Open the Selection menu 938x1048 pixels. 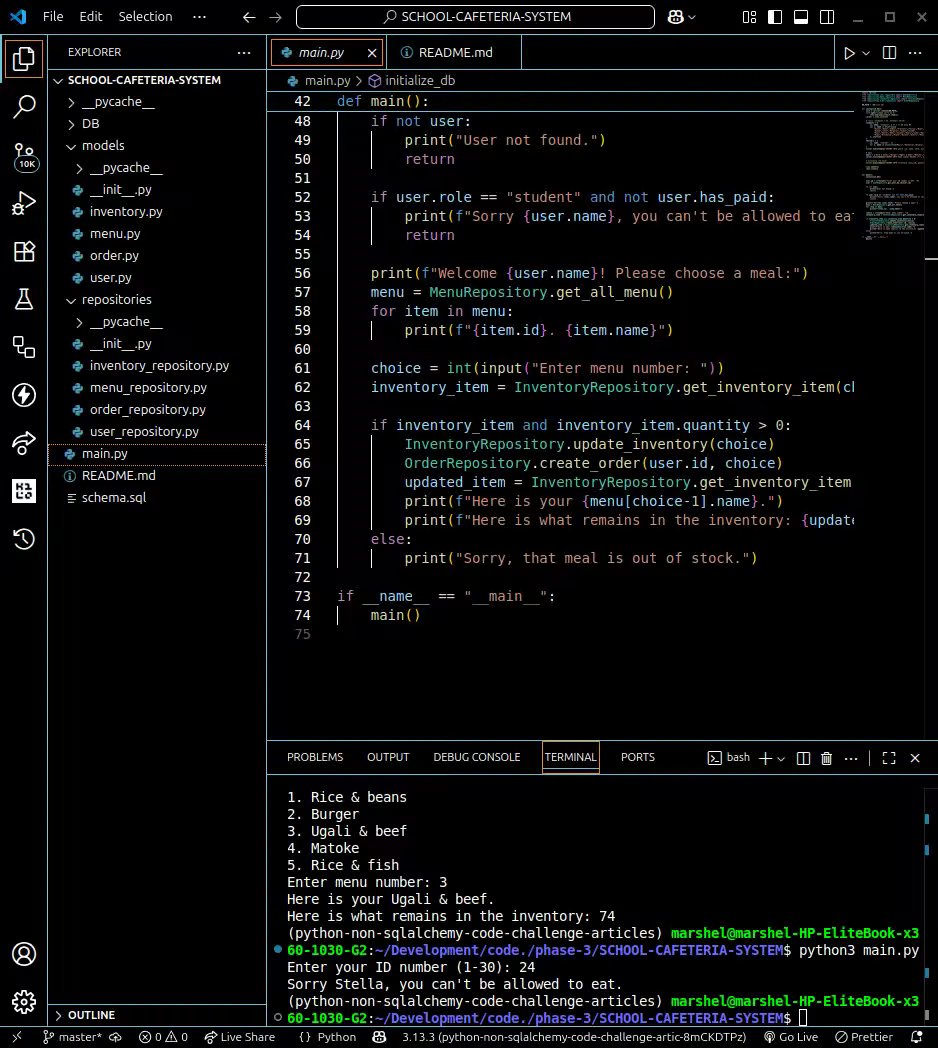[145, 17]
